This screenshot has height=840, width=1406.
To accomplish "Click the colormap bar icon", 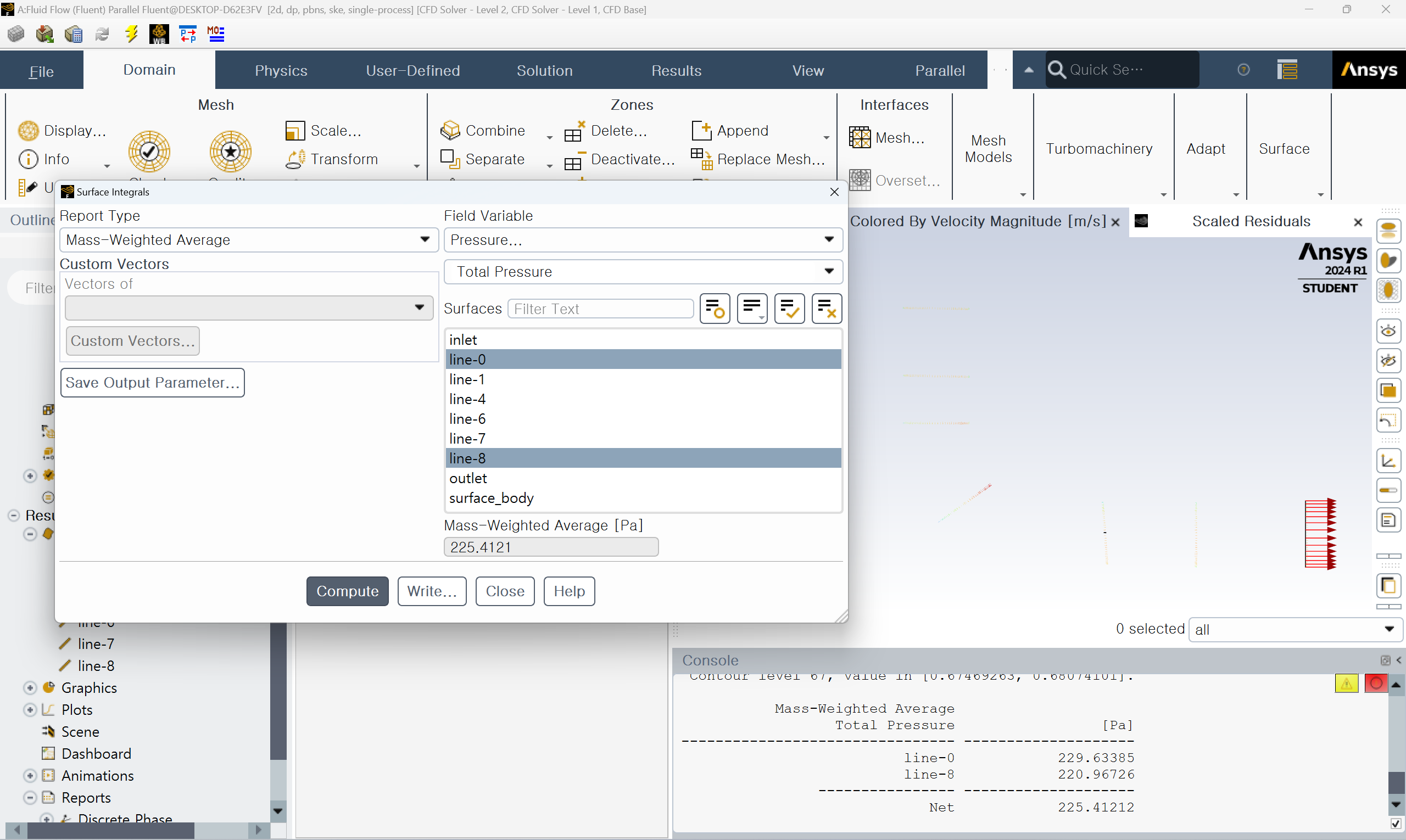I will point(1388,490).
